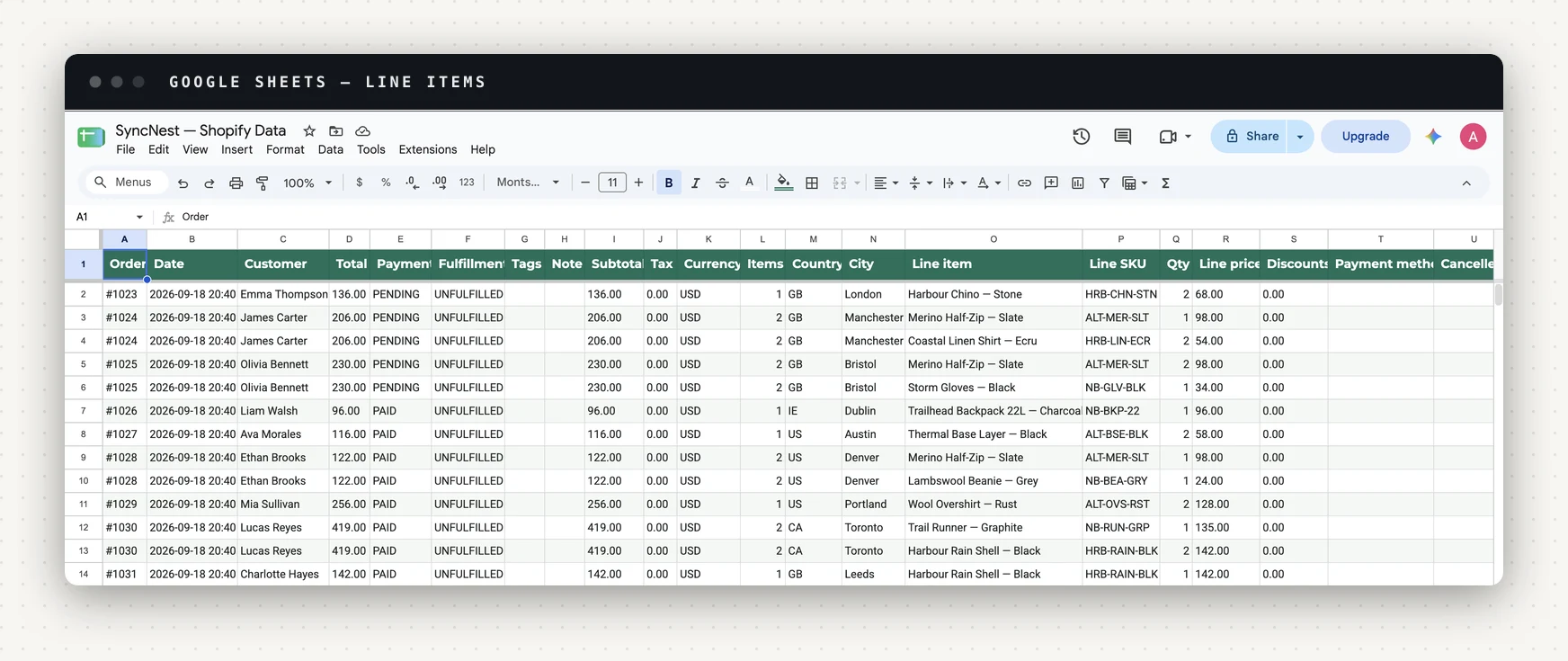Open the Format menu

point(285,150)
